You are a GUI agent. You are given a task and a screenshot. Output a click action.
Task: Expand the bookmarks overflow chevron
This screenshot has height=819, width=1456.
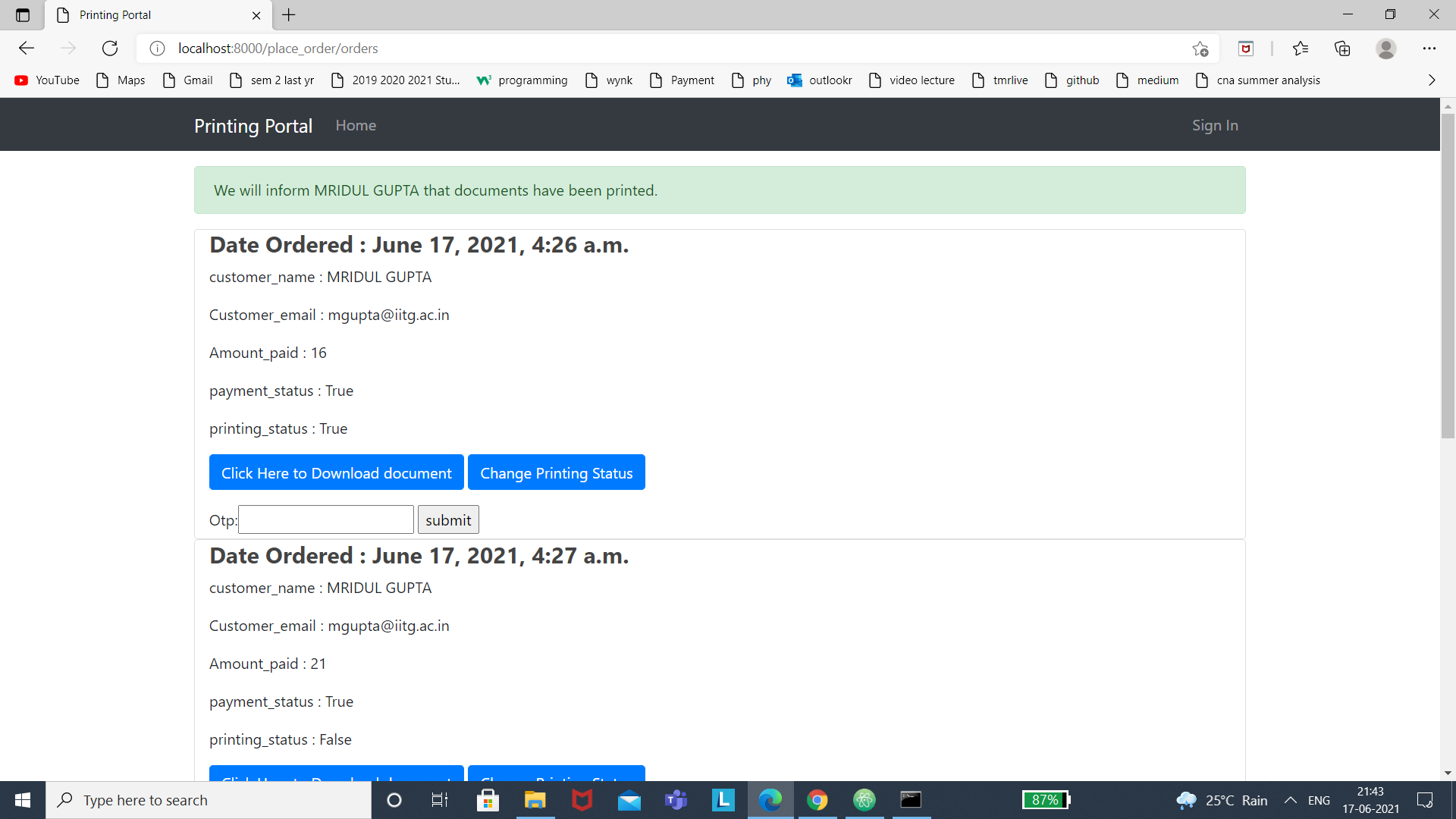pyautogui.click(x=1432, y=80)
